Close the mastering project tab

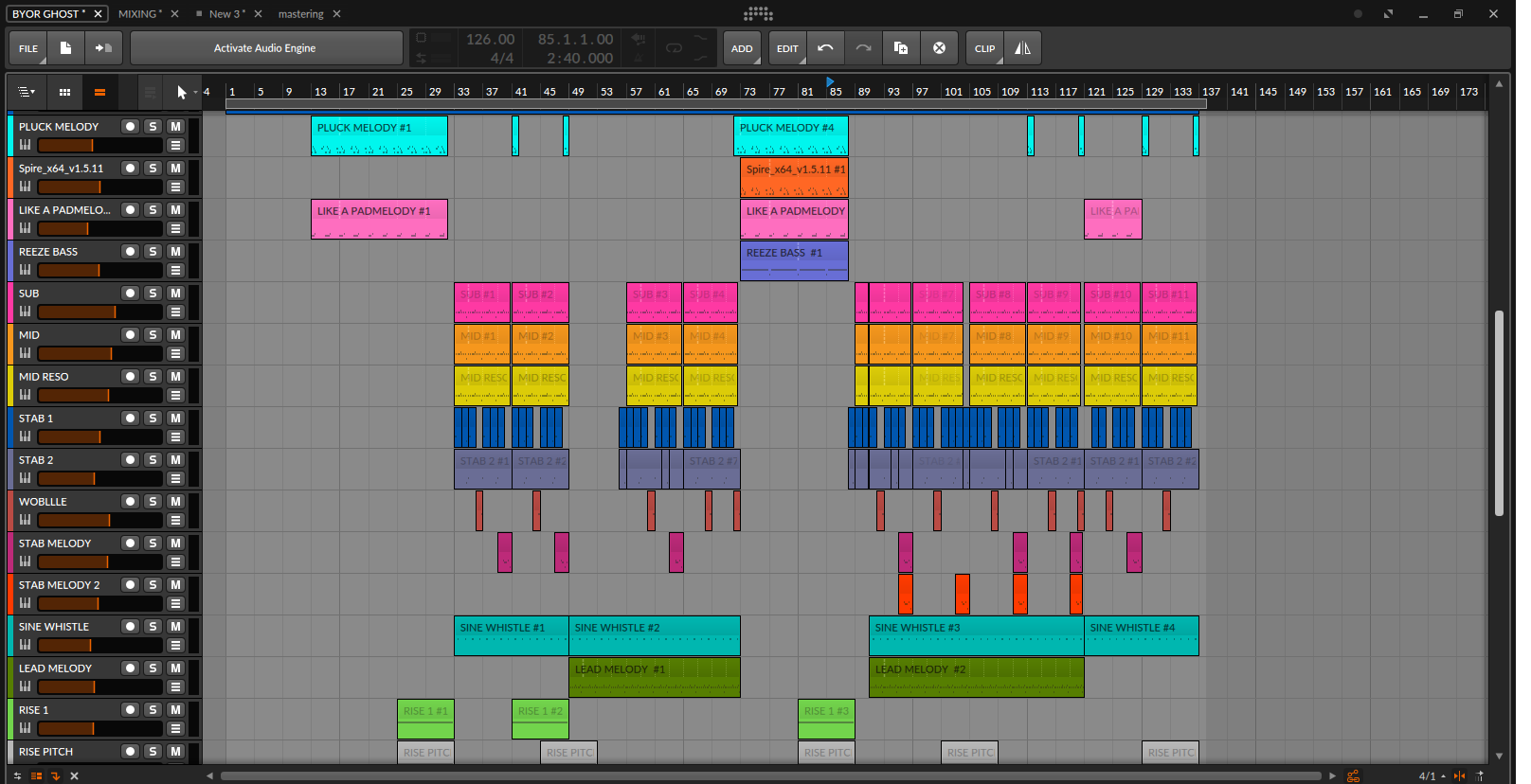pos(336,14)
